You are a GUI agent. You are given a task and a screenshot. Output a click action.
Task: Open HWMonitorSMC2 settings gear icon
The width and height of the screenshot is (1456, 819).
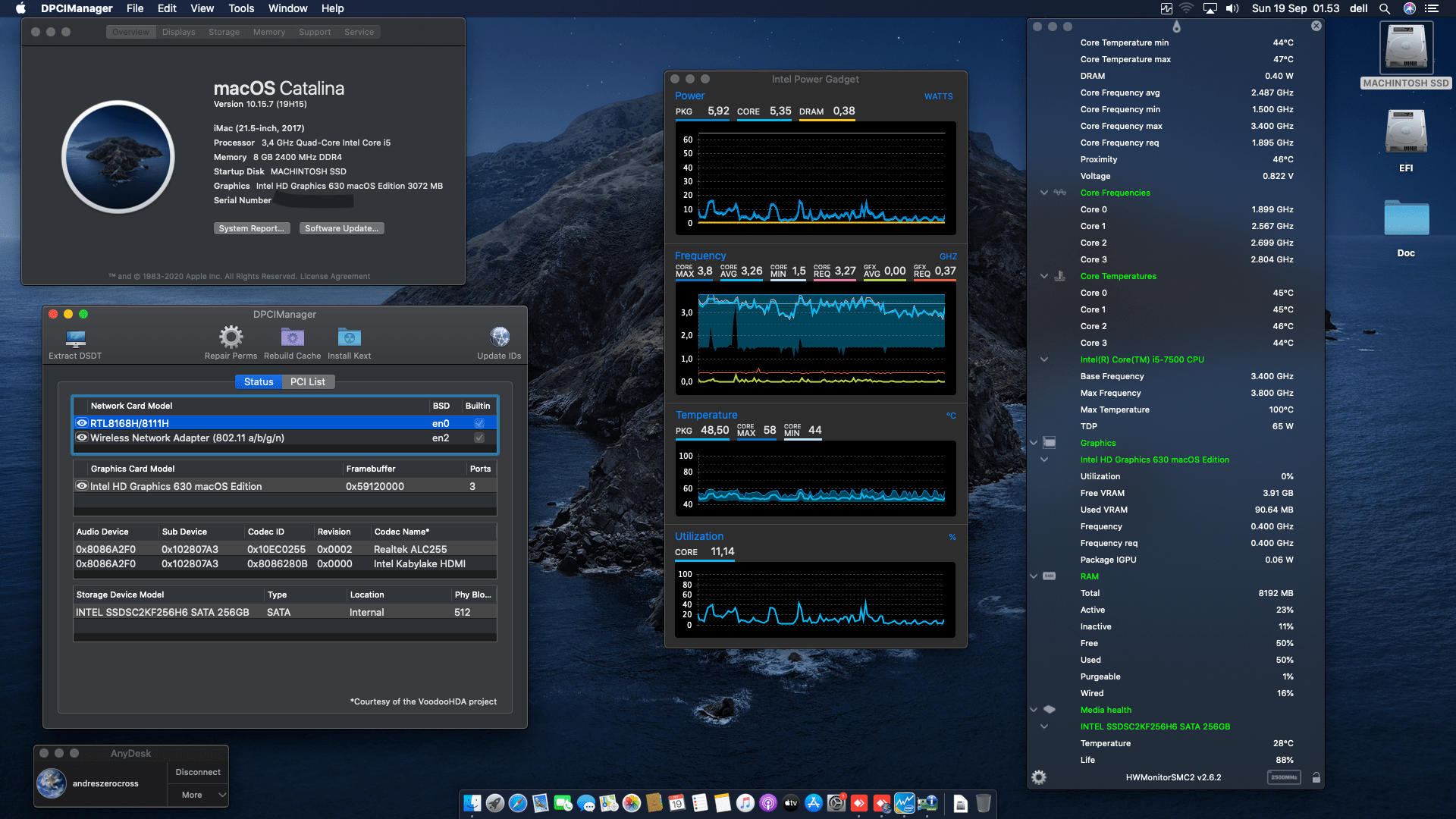[x=1039, y=777]
